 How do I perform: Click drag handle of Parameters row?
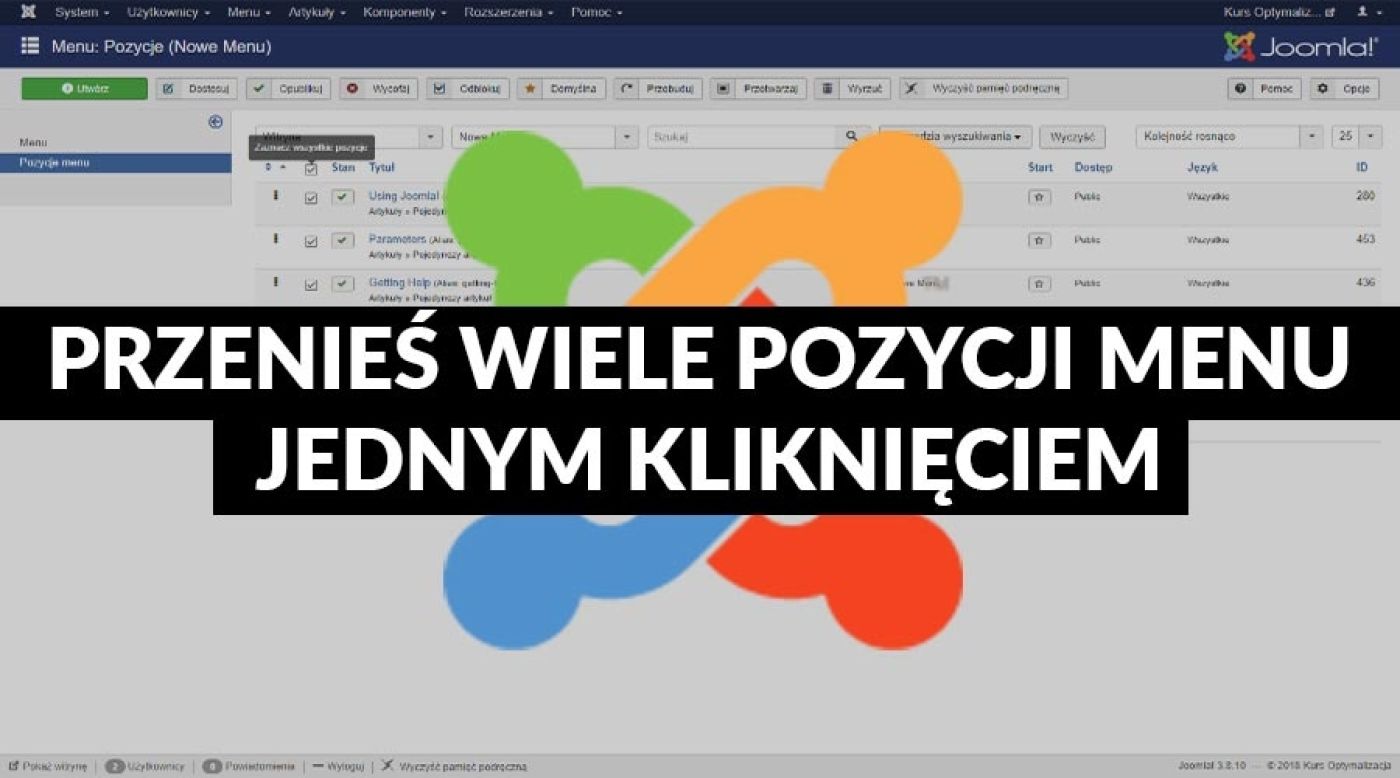(x=275, y=240)
